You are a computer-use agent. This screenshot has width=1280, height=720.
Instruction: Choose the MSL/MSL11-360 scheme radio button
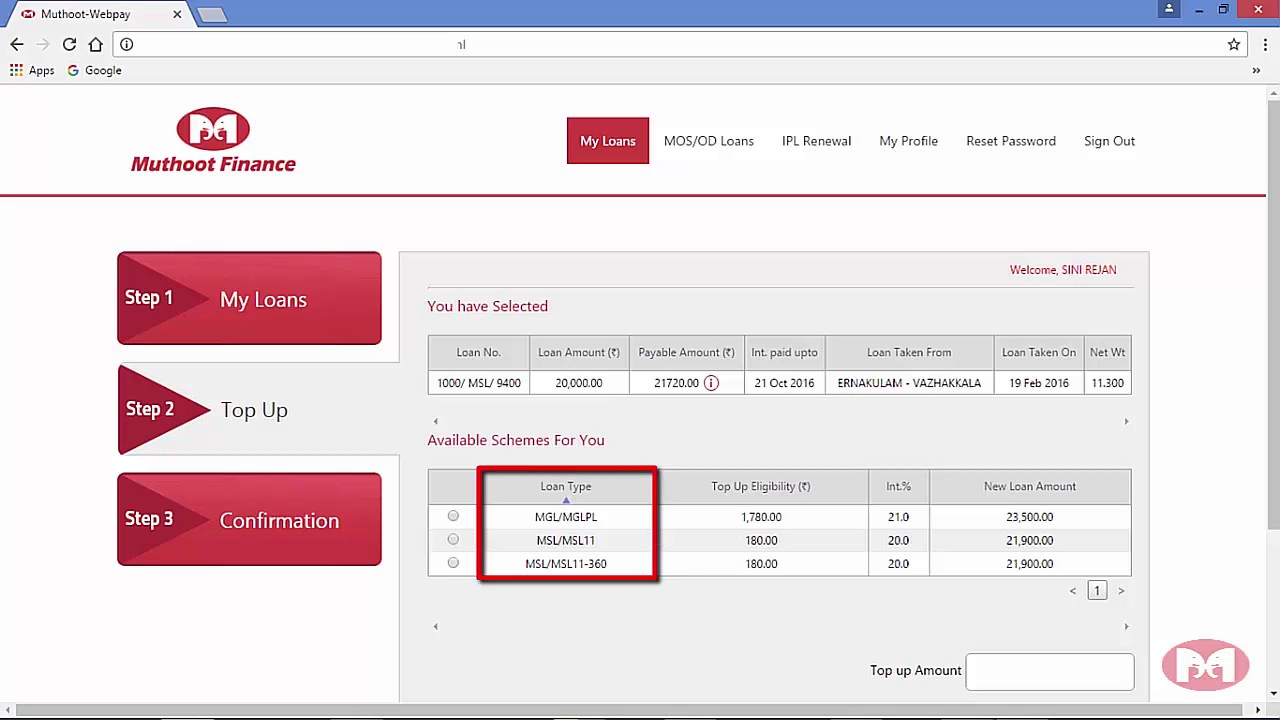pyautogui.click(x=453, y=563)
